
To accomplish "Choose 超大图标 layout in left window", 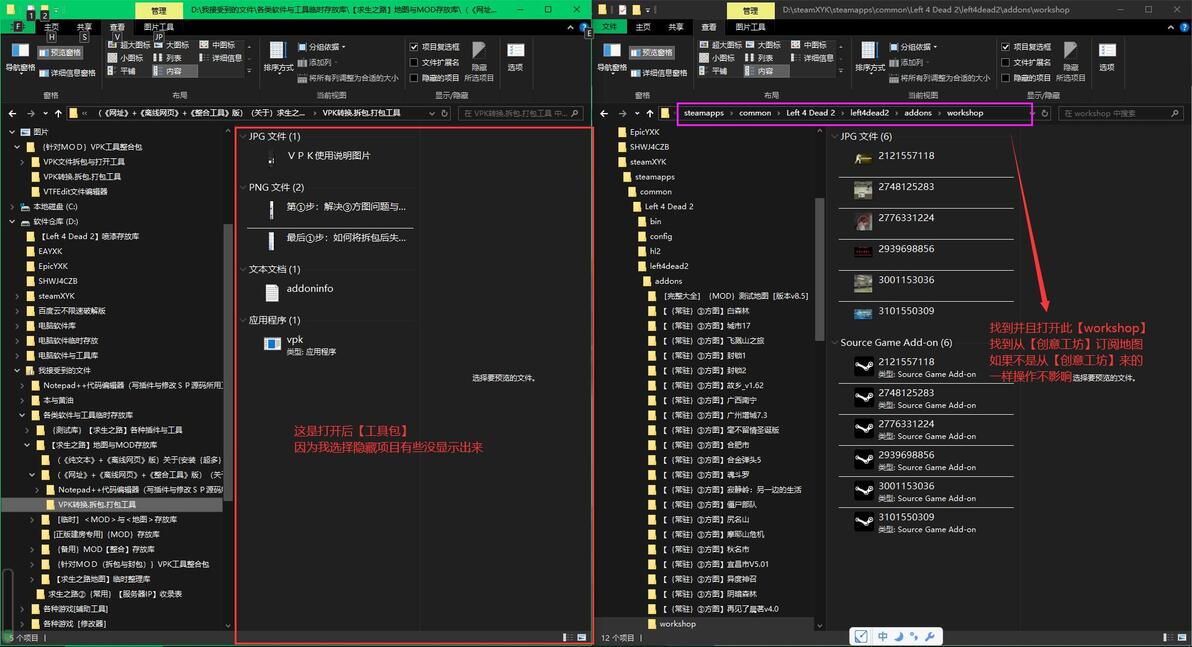I will pyautogui.click(x=129, y=45).
